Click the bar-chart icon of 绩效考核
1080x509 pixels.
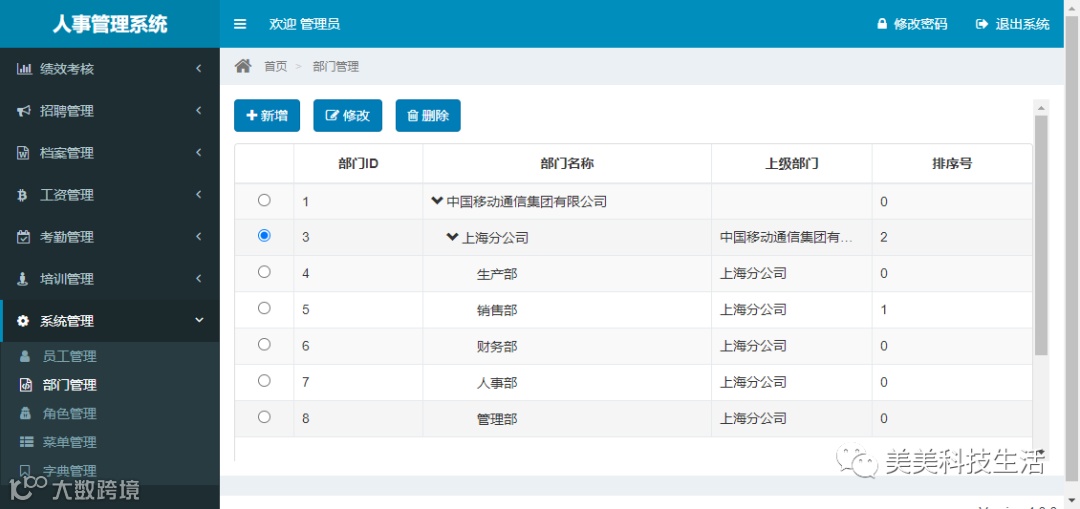24,69
